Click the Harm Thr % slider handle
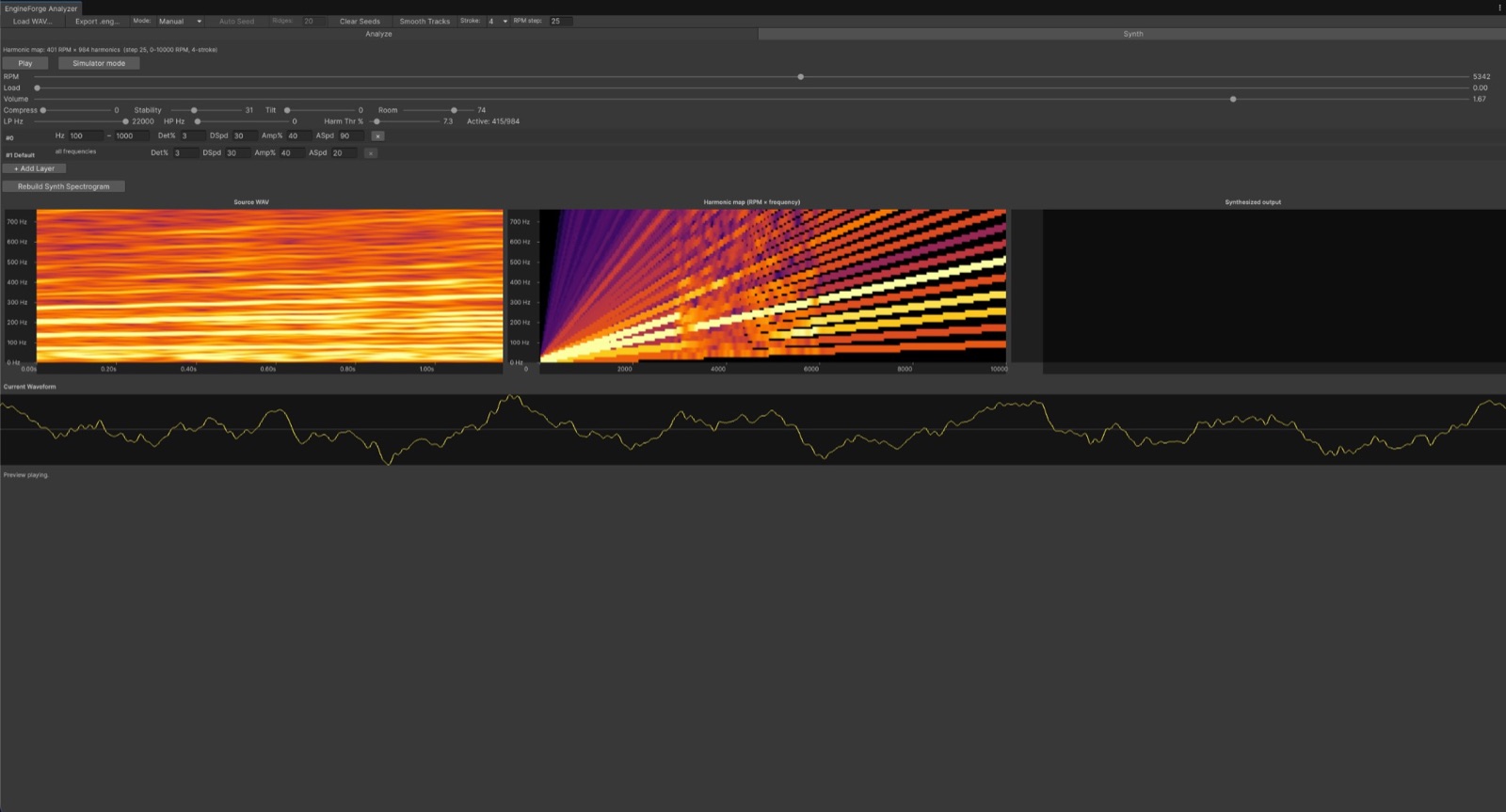The width and height of the screenshot is (1506, 812). tap(376, 121)
